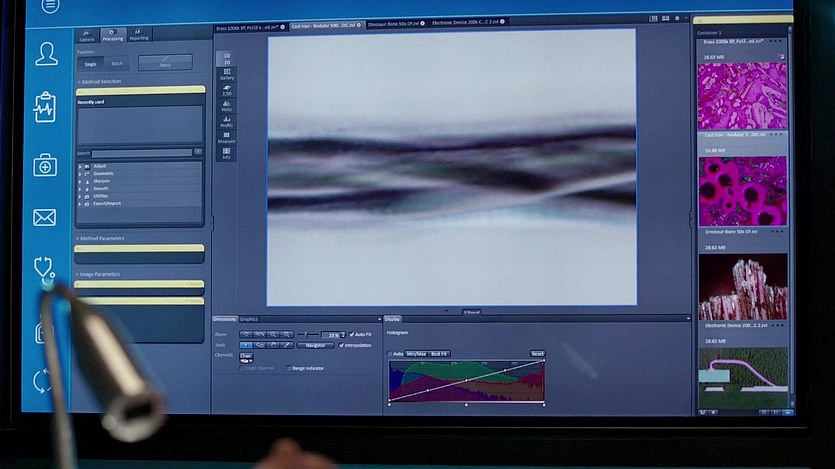
Task: Click the user profile sidebar icon
Action: pyautogui.click(x=46, y=54)
